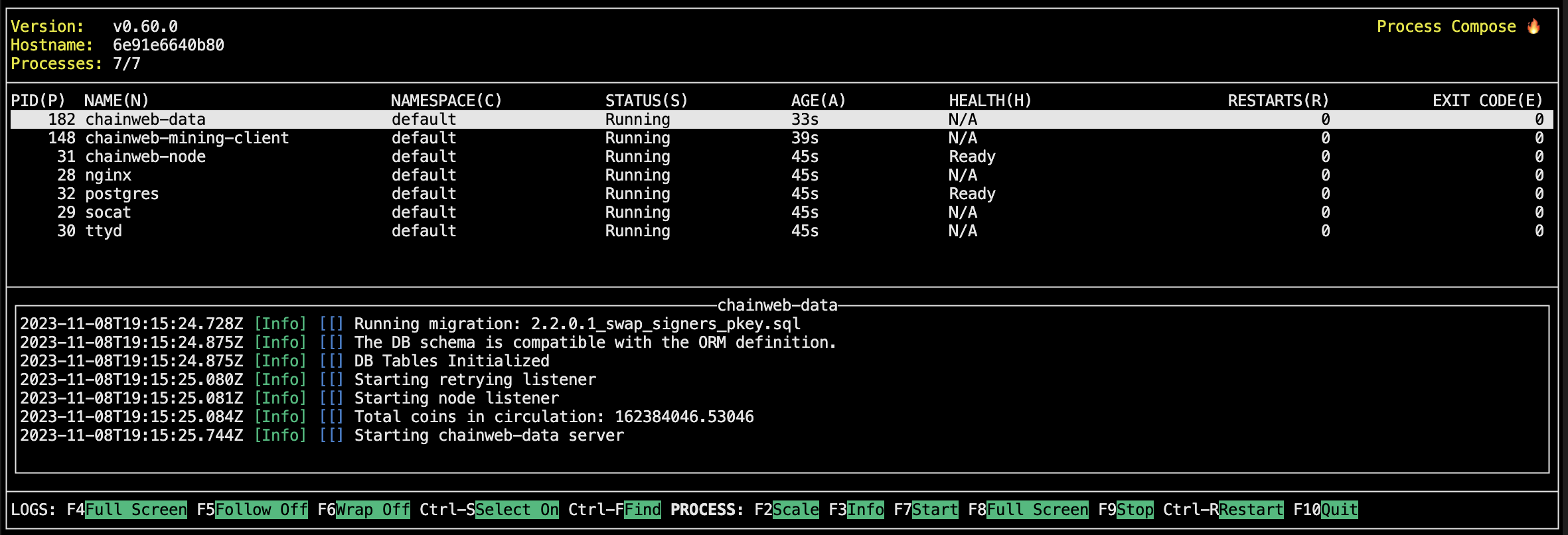Click the DB Tables Initialized log line
The height and width of the screenshot is (535, 1568).
pos(285,361)
